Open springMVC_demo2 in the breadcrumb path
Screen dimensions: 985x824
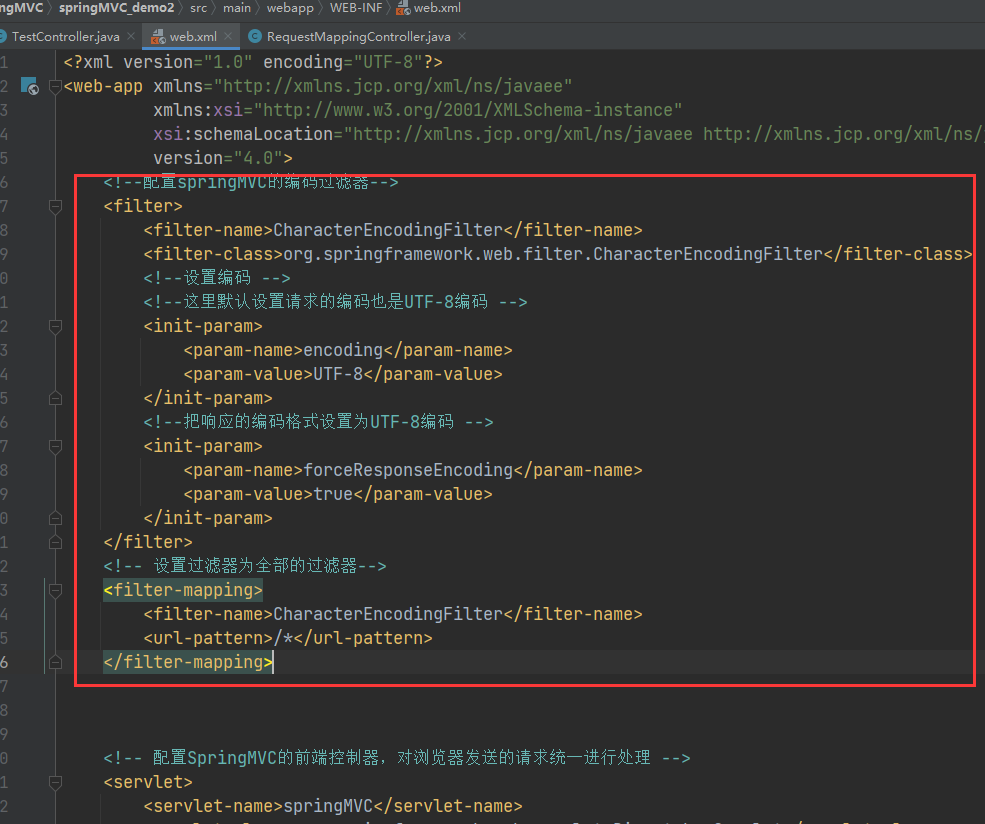pyautogui.click(x=116, y=8)
